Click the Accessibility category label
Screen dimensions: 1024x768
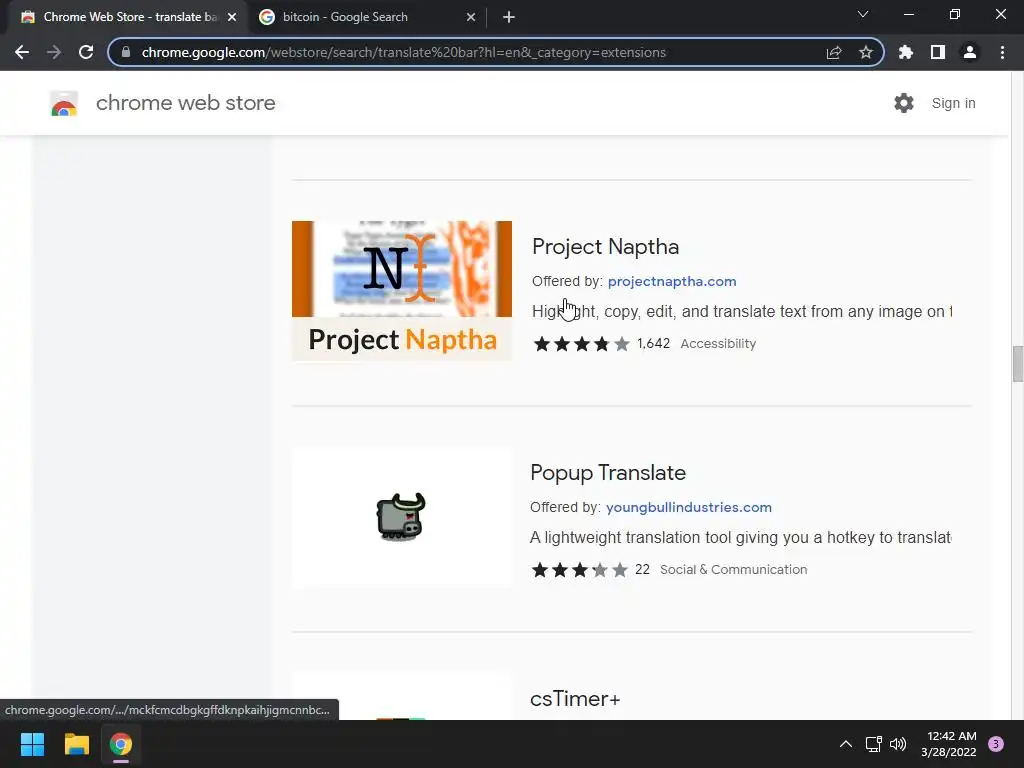[718, 344]
